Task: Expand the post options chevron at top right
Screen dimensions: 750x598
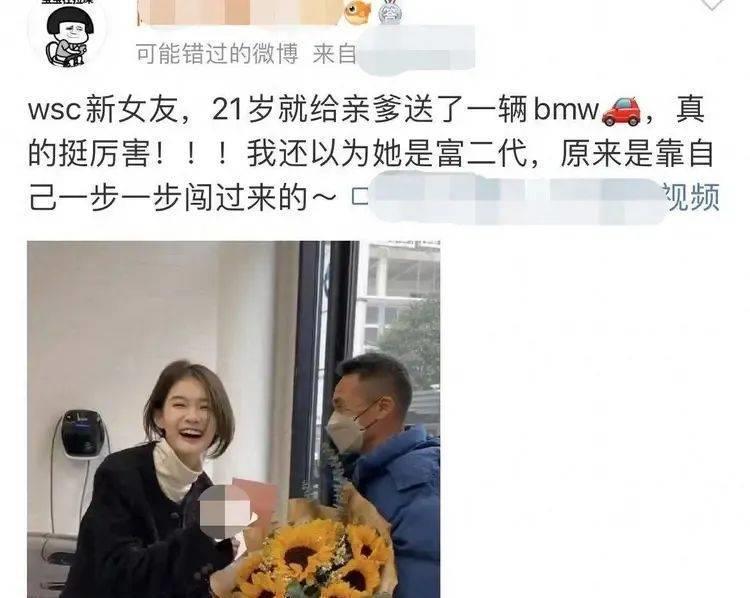Action: click(712, 4)
